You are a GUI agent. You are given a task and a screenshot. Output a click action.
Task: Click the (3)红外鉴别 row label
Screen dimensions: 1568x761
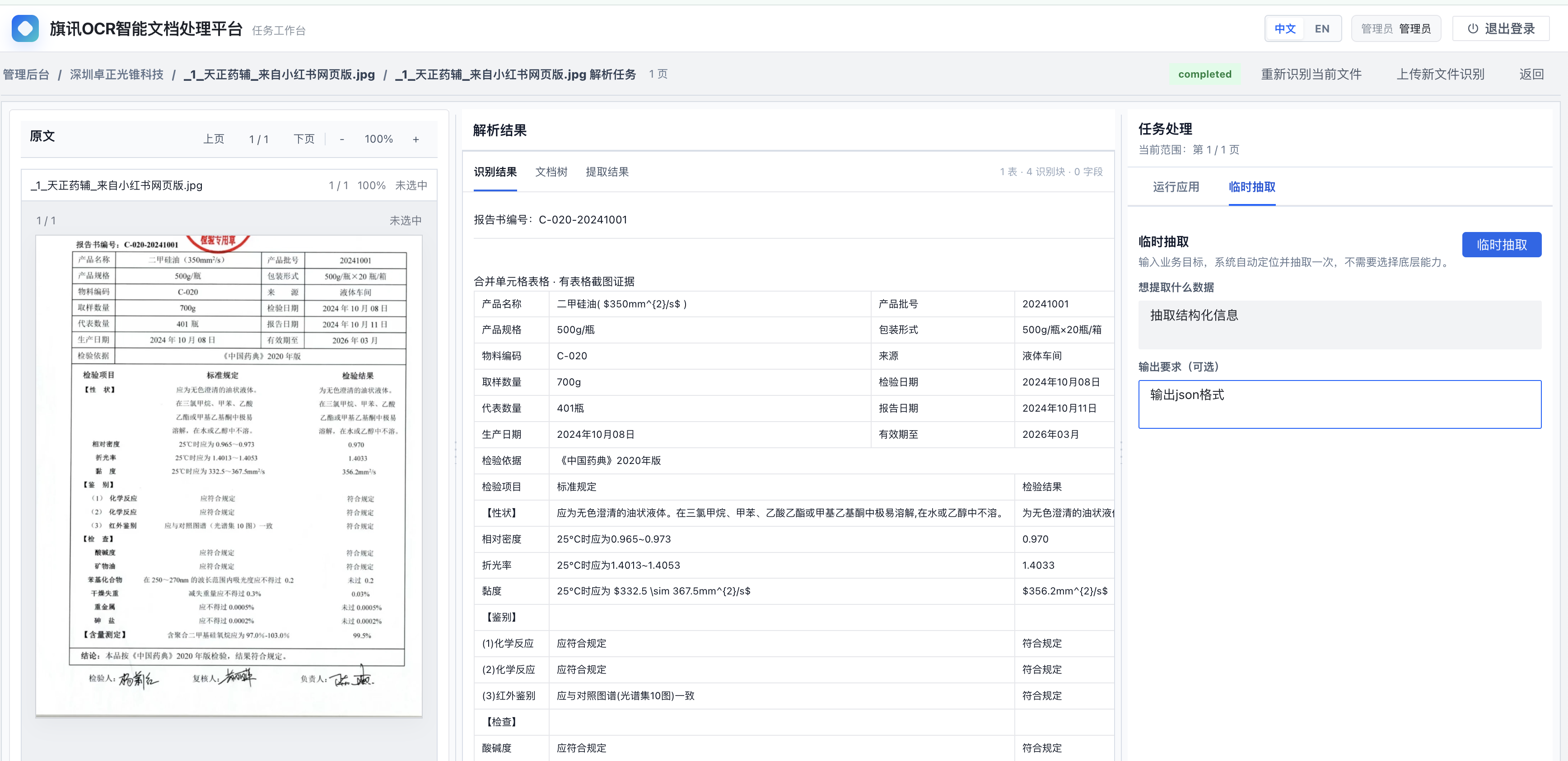[511, 696]
